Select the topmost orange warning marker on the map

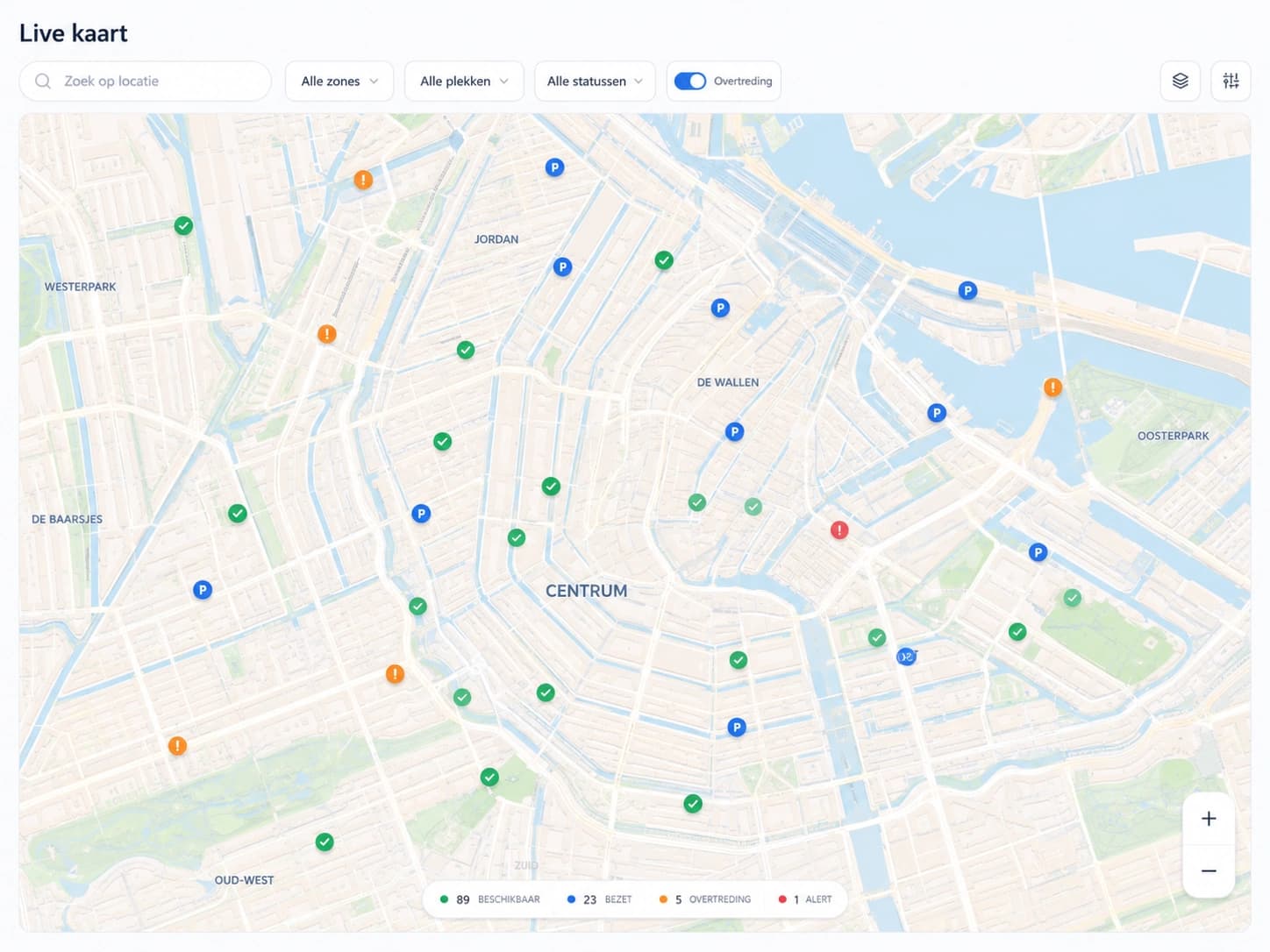coord(363,180)
